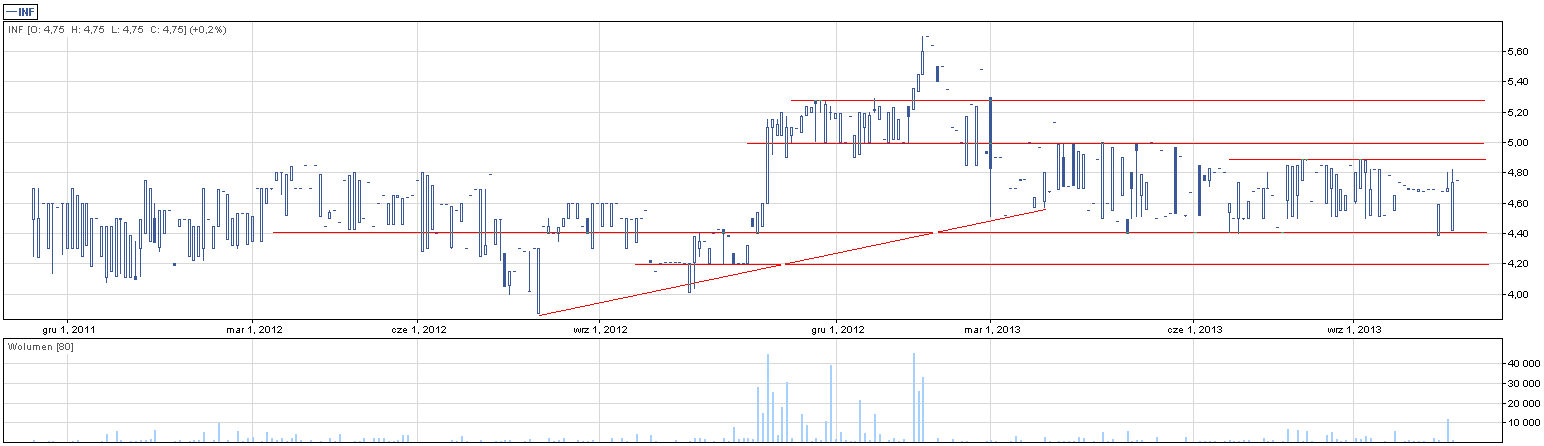The image size is (1544, 446).
Task: Click the 20 000 volume axis label
Action: coord(1522,403)
